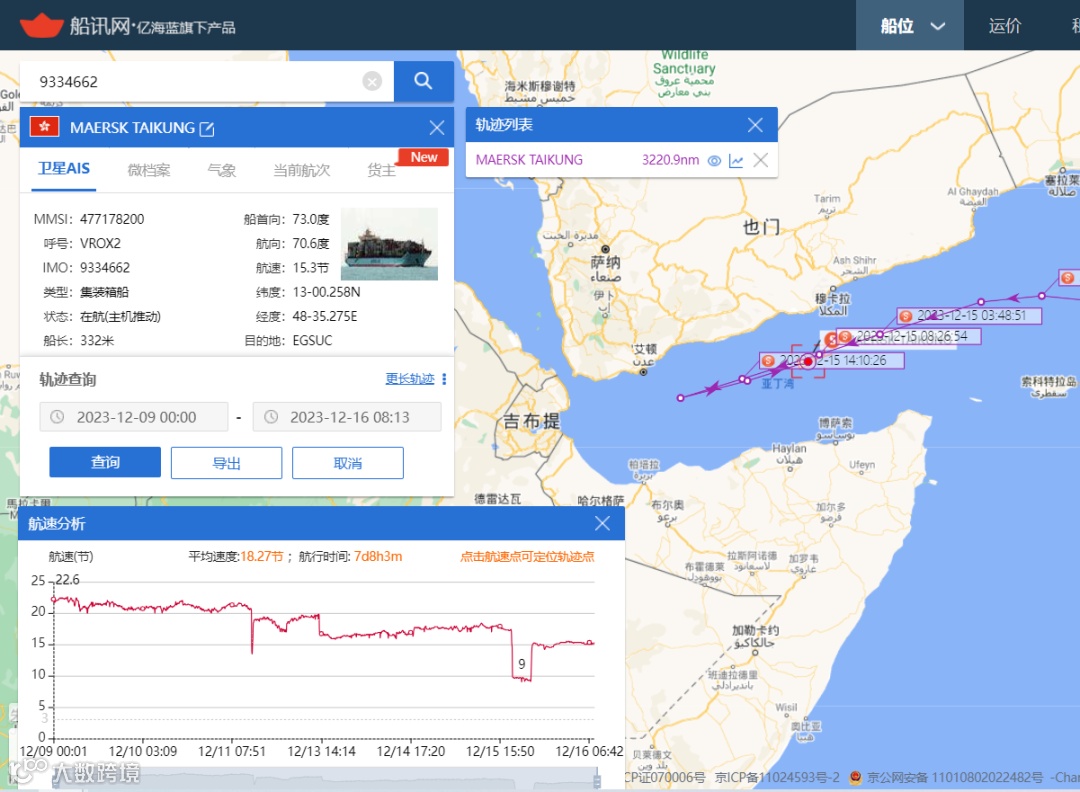Viewport: 1080px width, 792px height.
Task: Close the MAERSK TAIKUNG ship info panel
Action: (x=437, y=127)
